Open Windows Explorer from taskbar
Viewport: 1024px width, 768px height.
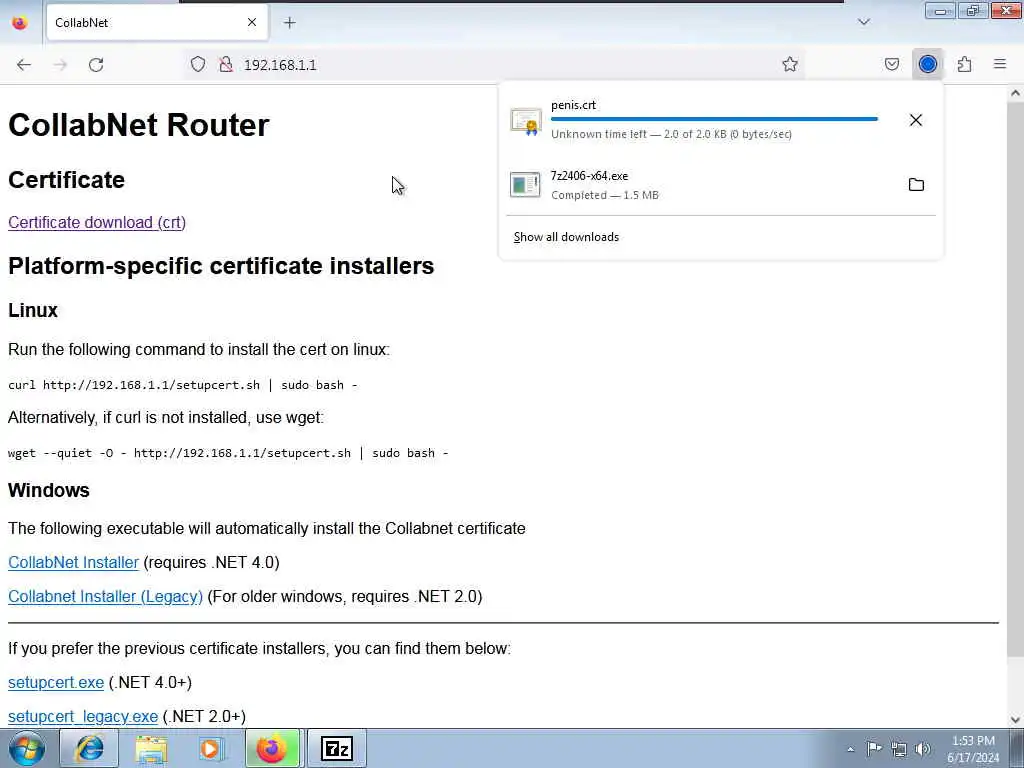tap(151, 748)
